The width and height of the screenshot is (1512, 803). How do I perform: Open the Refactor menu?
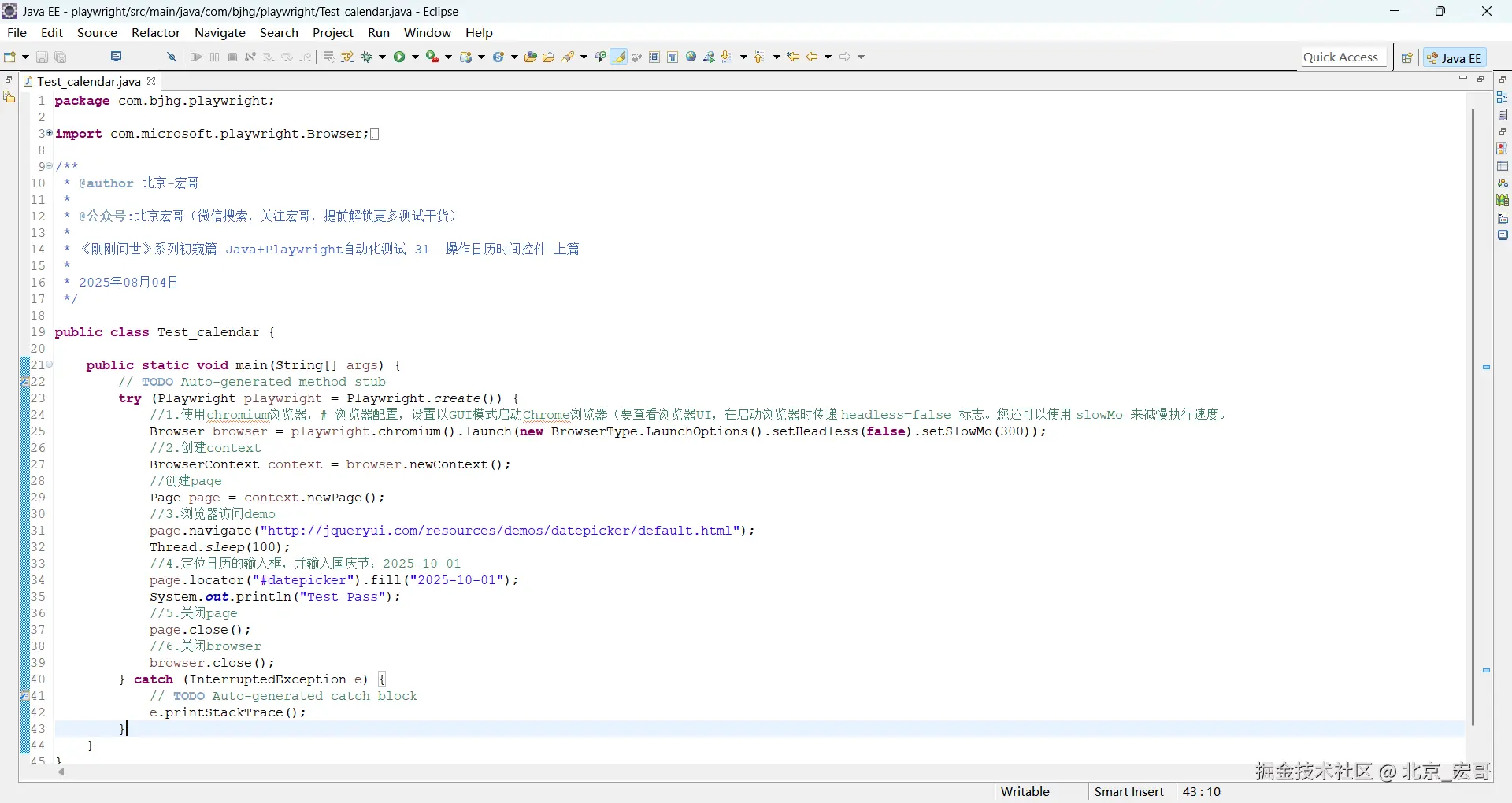click(x=156, y=32)
